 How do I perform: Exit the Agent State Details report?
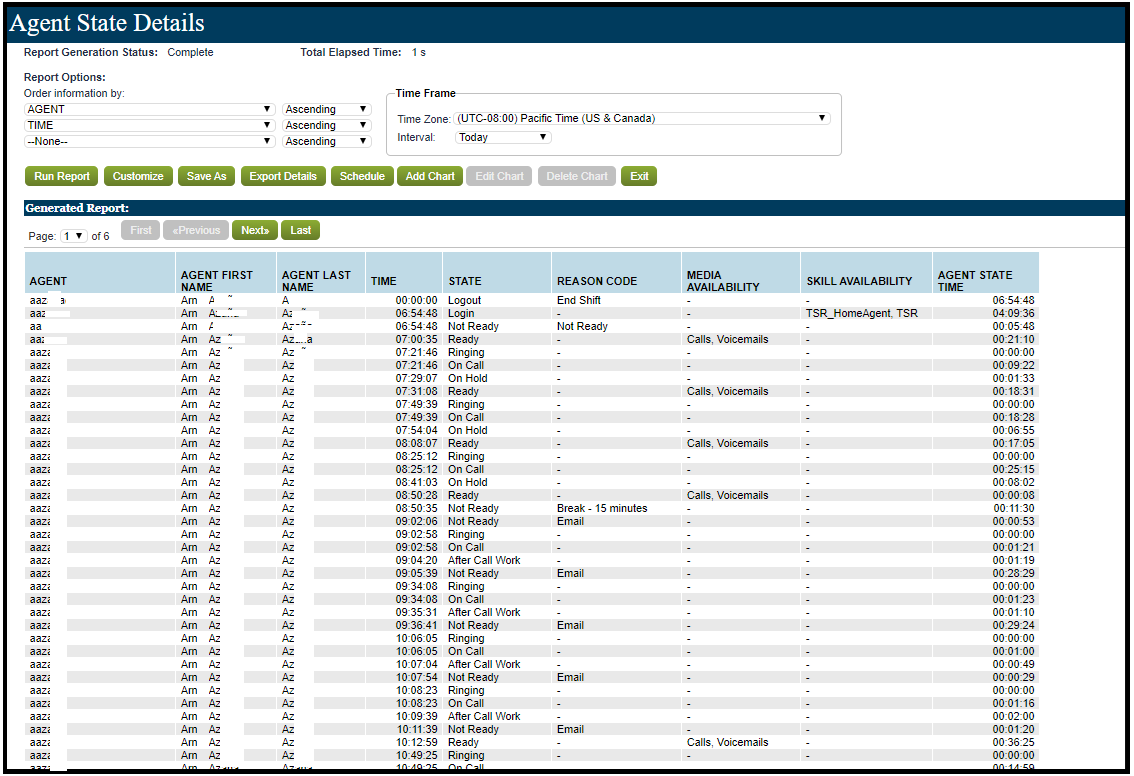[x=639, y=176]
